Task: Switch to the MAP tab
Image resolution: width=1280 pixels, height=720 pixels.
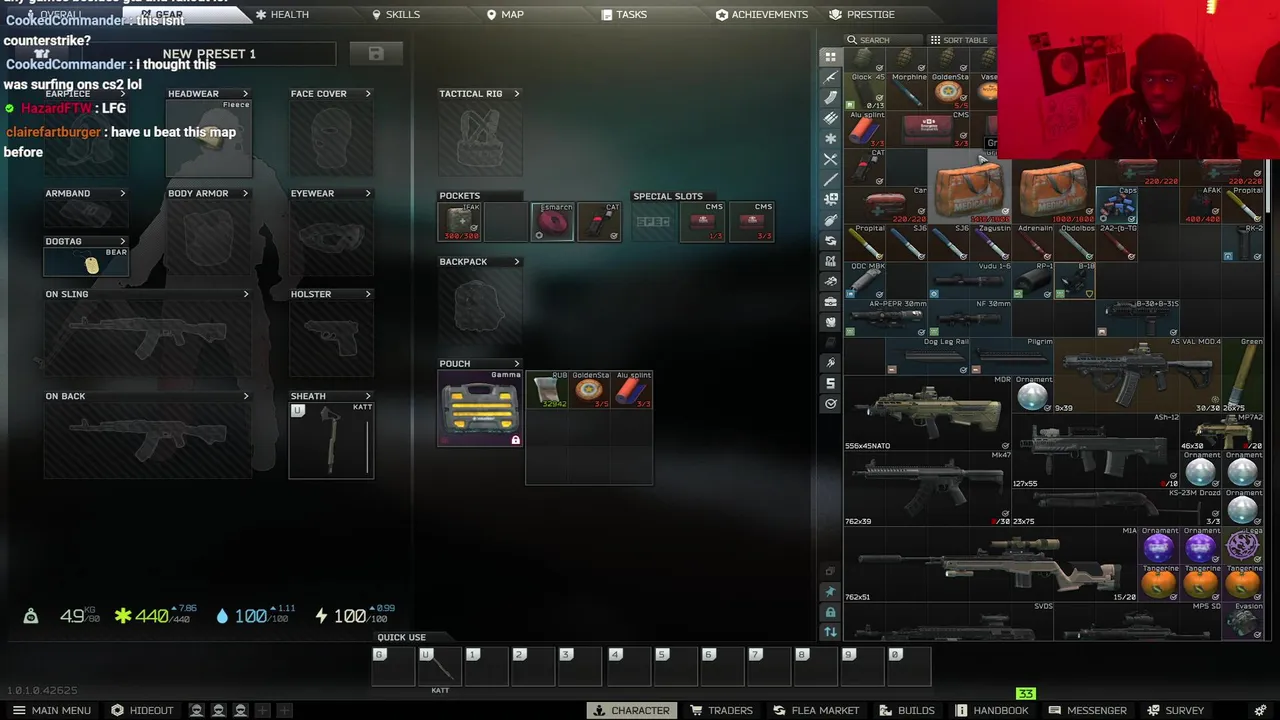Action: click(x=505, y=14)
